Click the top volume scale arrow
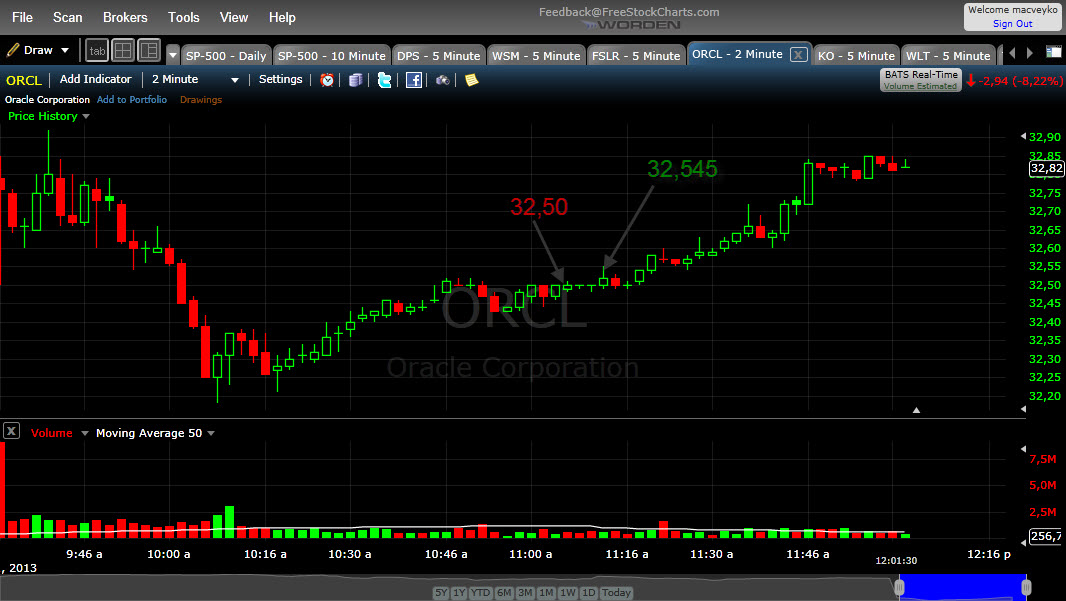The image size is (1066, 601). point(1023,449)
